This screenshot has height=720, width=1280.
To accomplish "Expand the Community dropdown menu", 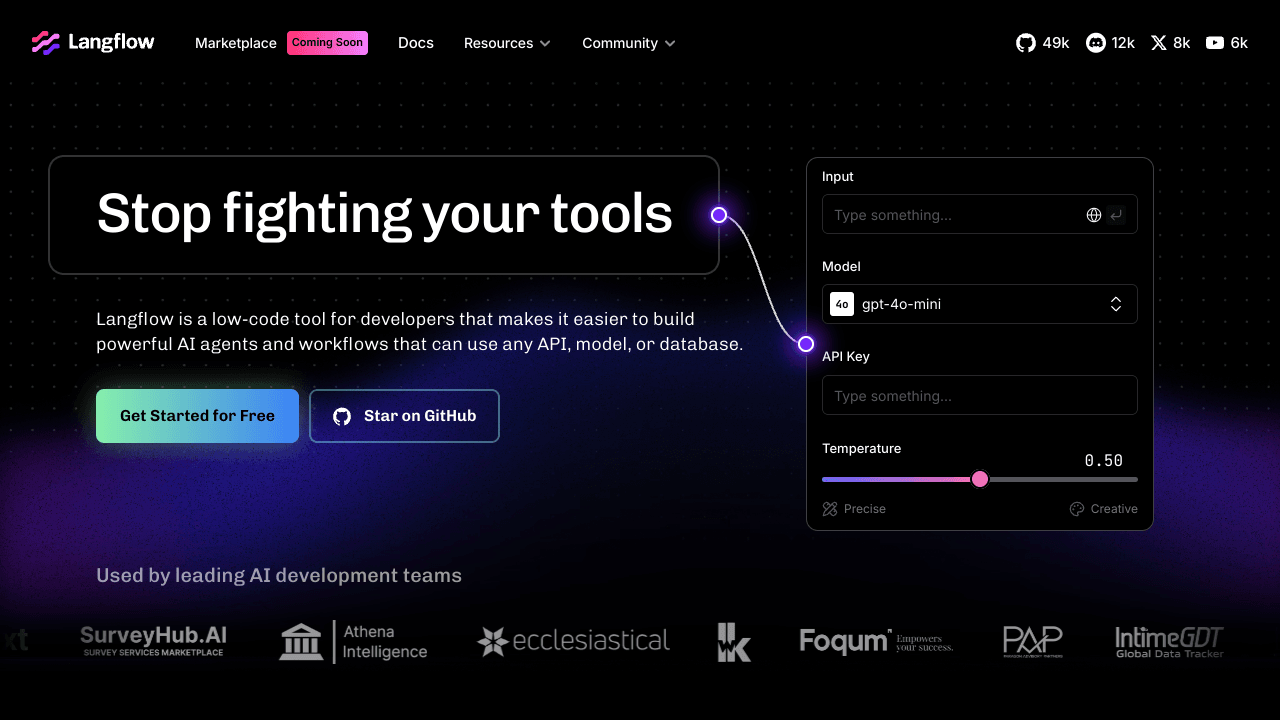I will point(628,43).
